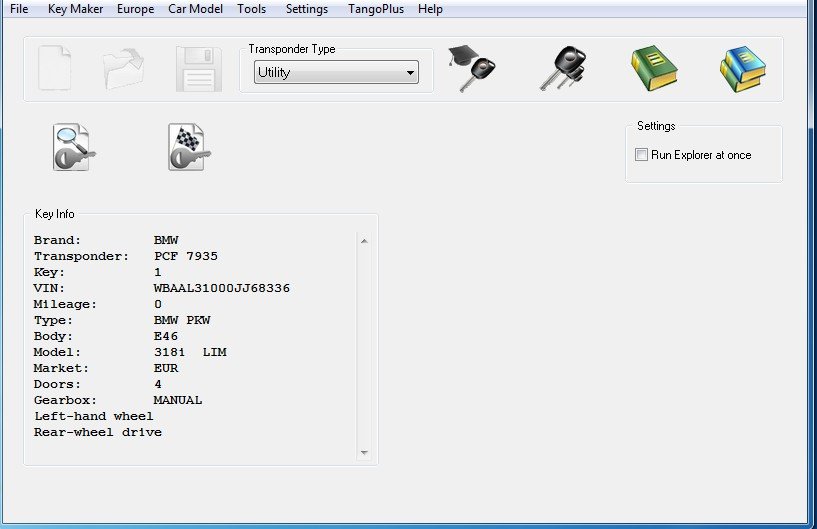817x529 pixels.
Task: Click the Mileage label
Action: coord(65,304)
